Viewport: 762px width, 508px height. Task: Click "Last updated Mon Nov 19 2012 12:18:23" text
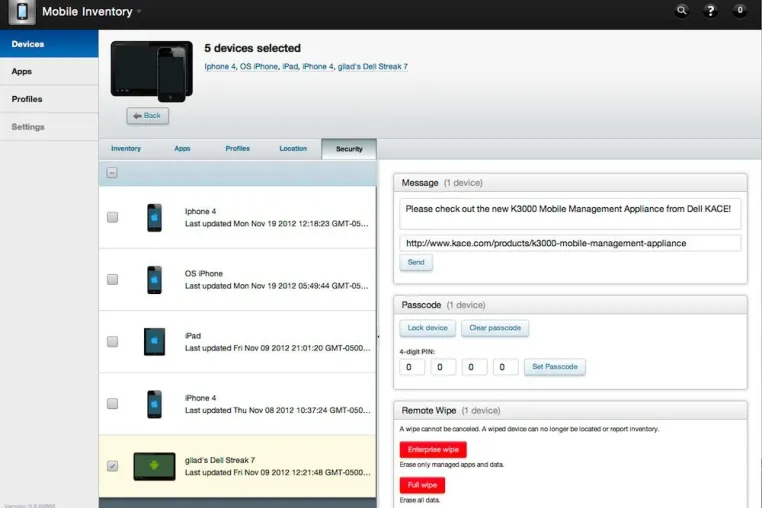coord(277,224)
